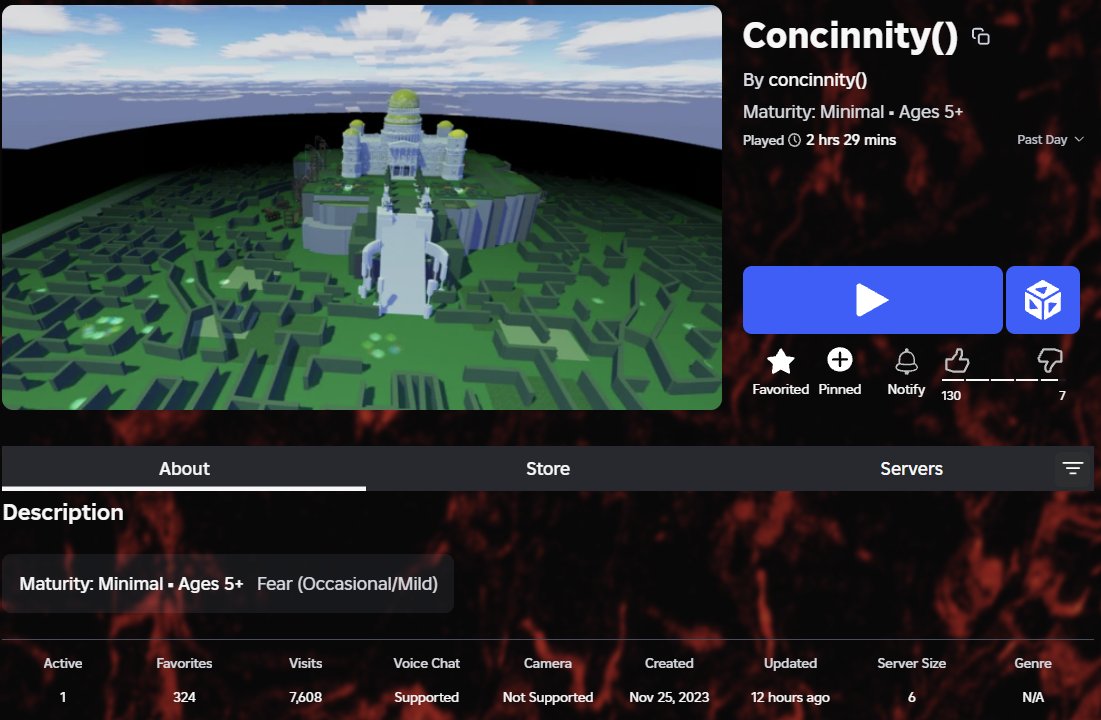
Task: Toggle the Favorited star
Action: click(780, 361)
